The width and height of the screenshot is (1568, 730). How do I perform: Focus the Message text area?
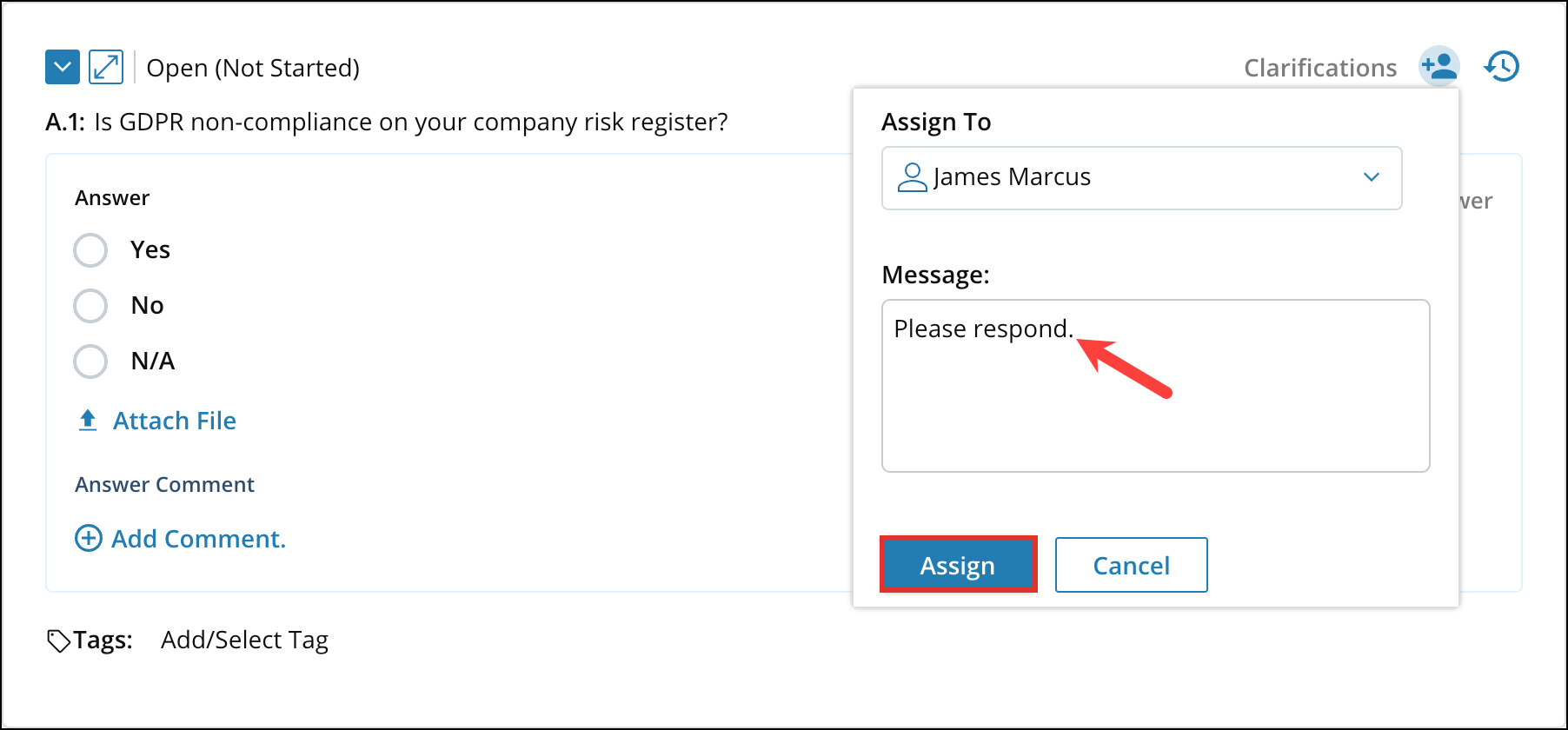pyautogui.click(x=1155, y=386)
